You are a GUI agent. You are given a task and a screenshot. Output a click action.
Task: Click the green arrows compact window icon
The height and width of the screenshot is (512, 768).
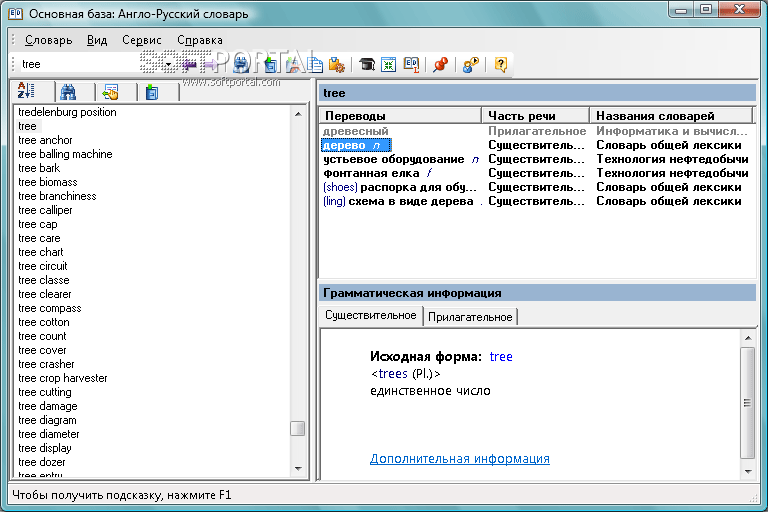tap(388, 65)
